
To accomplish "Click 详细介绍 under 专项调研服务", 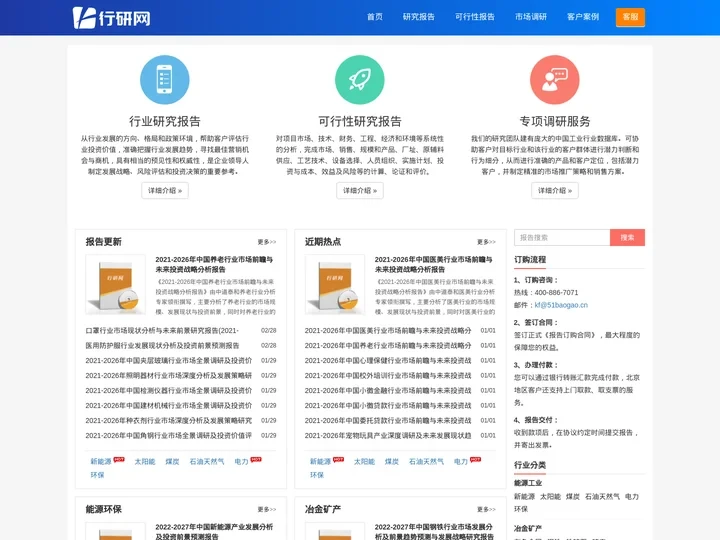I will pos(555,191).
